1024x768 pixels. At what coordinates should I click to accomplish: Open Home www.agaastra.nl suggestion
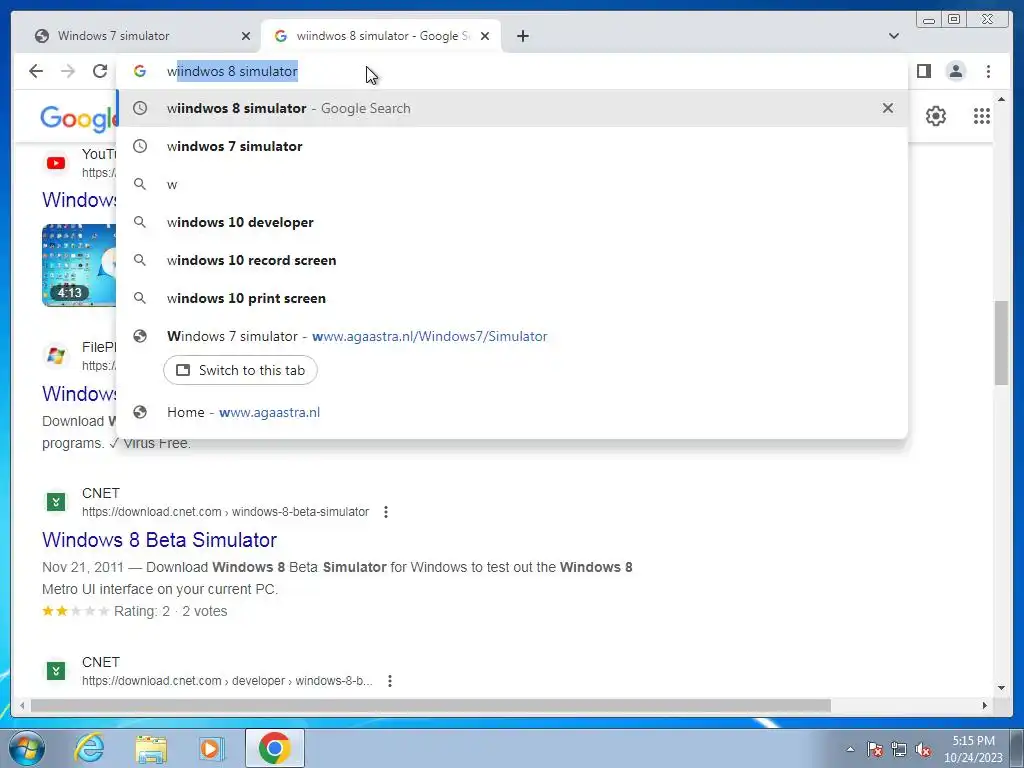(512, 412)
